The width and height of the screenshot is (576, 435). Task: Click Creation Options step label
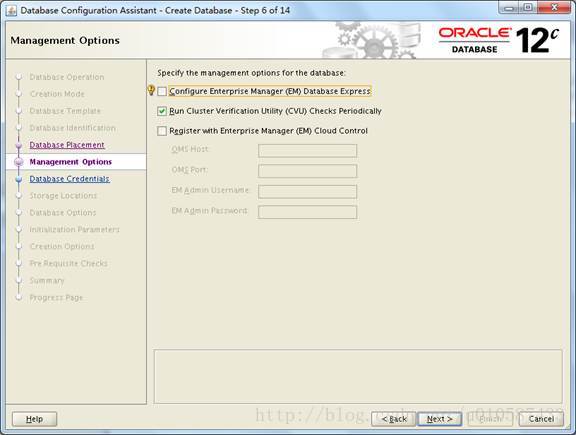[x=62, y=247]
